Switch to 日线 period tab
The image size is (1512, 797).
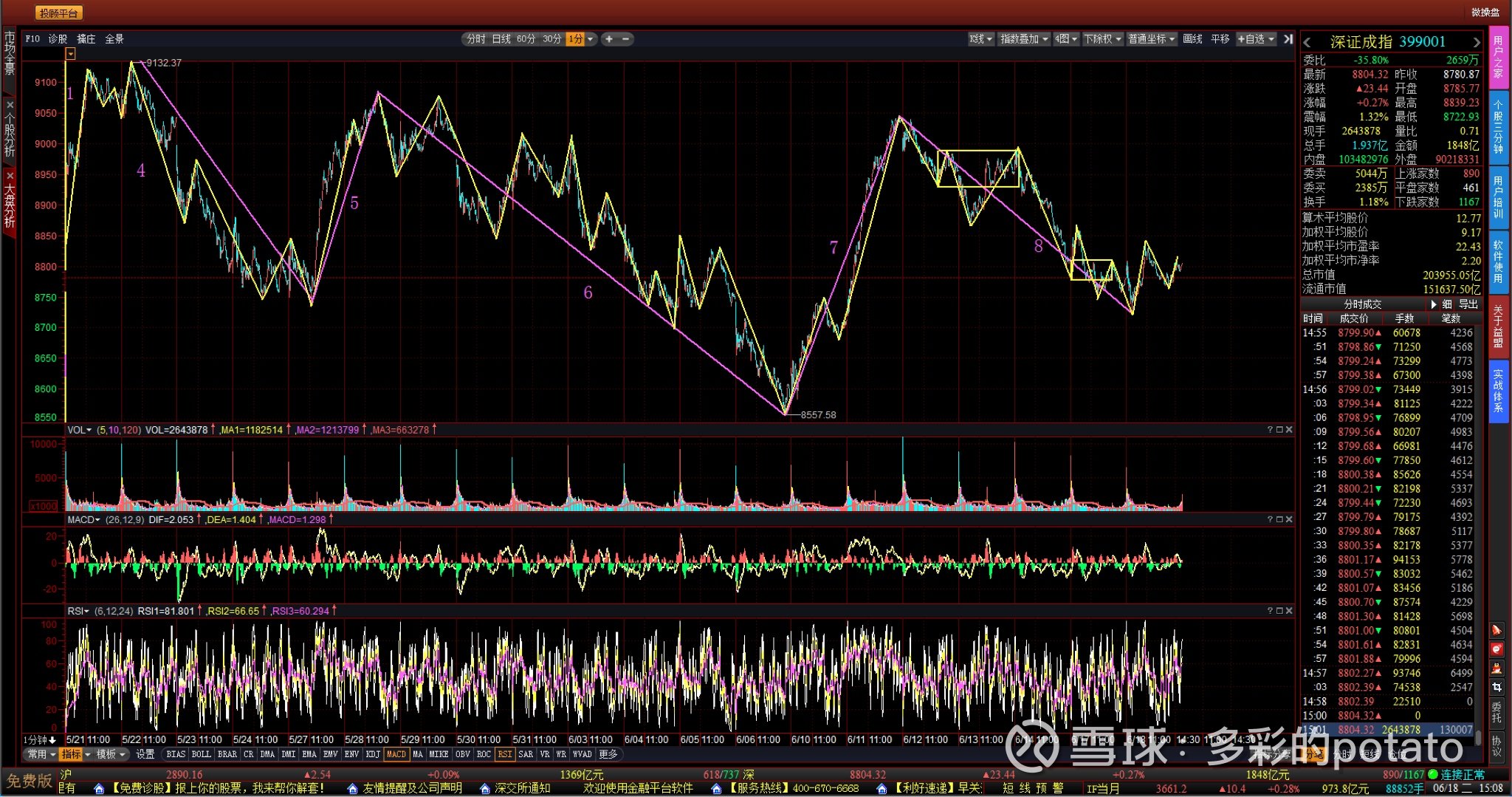(x=501, y=39)
